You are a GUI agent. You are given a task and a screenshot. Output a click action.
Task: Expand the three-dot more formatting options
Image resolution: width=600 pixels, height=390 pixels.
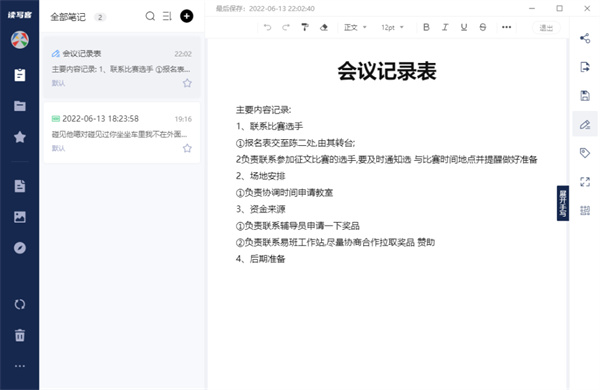(506, 27)
